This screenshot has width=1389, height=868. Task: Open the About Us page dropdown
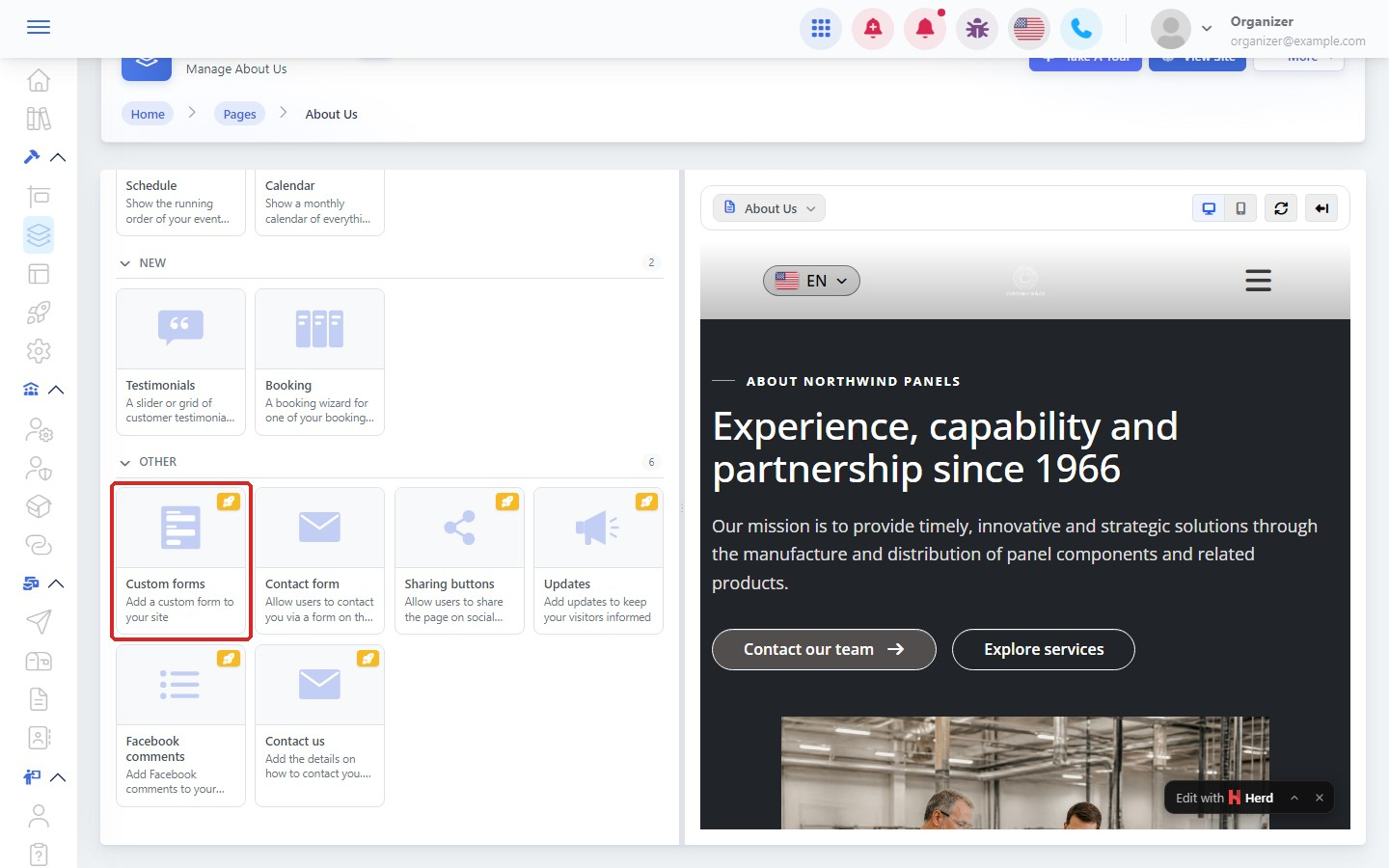pyautogui.click(x=770, y=208)
